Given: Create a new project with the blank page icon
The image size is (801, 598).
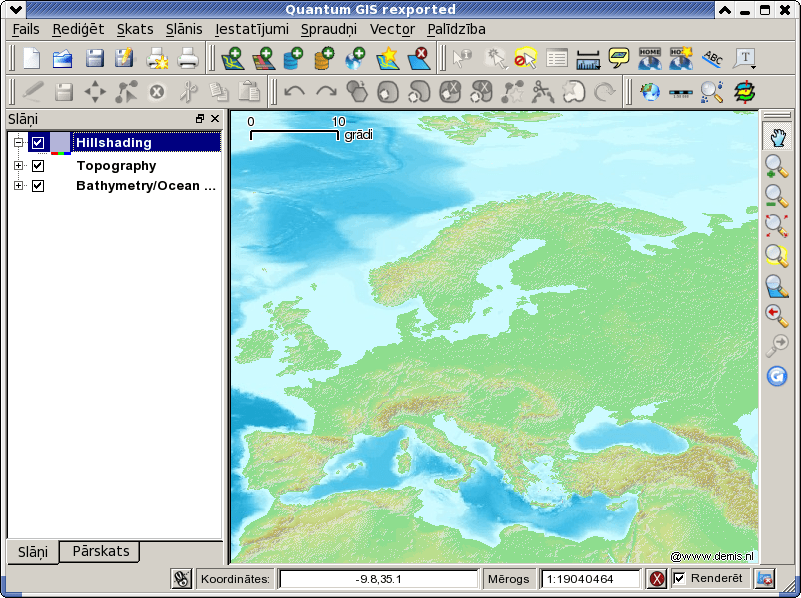Looking at the screenshot, I should (x=32, y=58).
